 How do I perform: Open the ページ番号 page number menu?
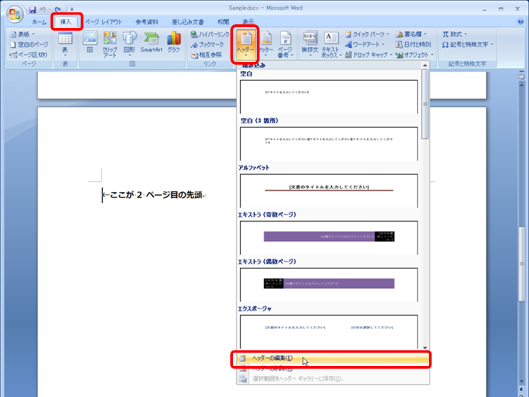point(285,45)
